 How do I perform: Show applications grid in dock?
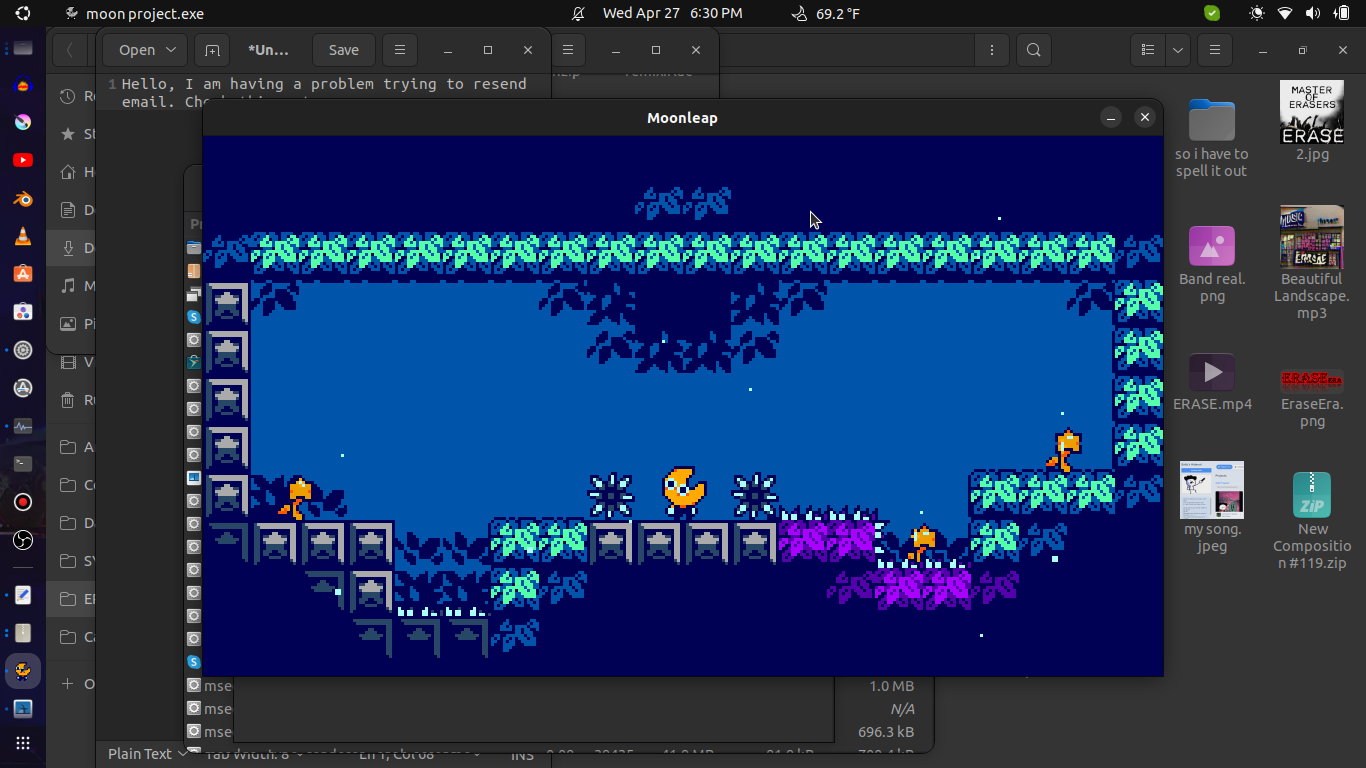coord(23,743)
